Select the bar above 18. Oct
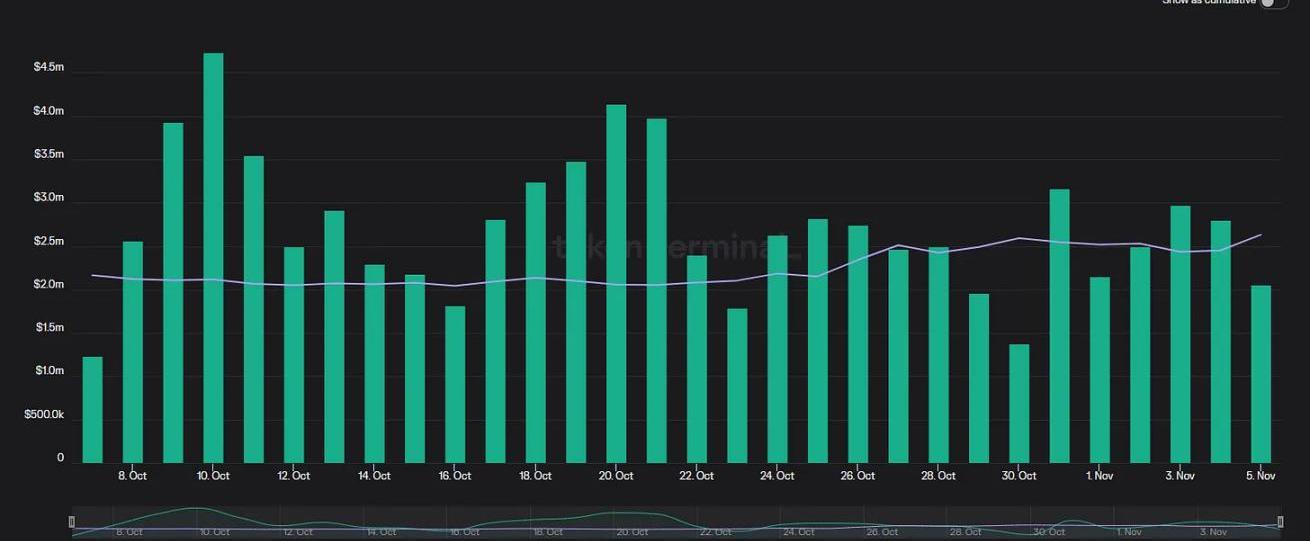Viewport: 1310px width, 541px height. point(536,323)
